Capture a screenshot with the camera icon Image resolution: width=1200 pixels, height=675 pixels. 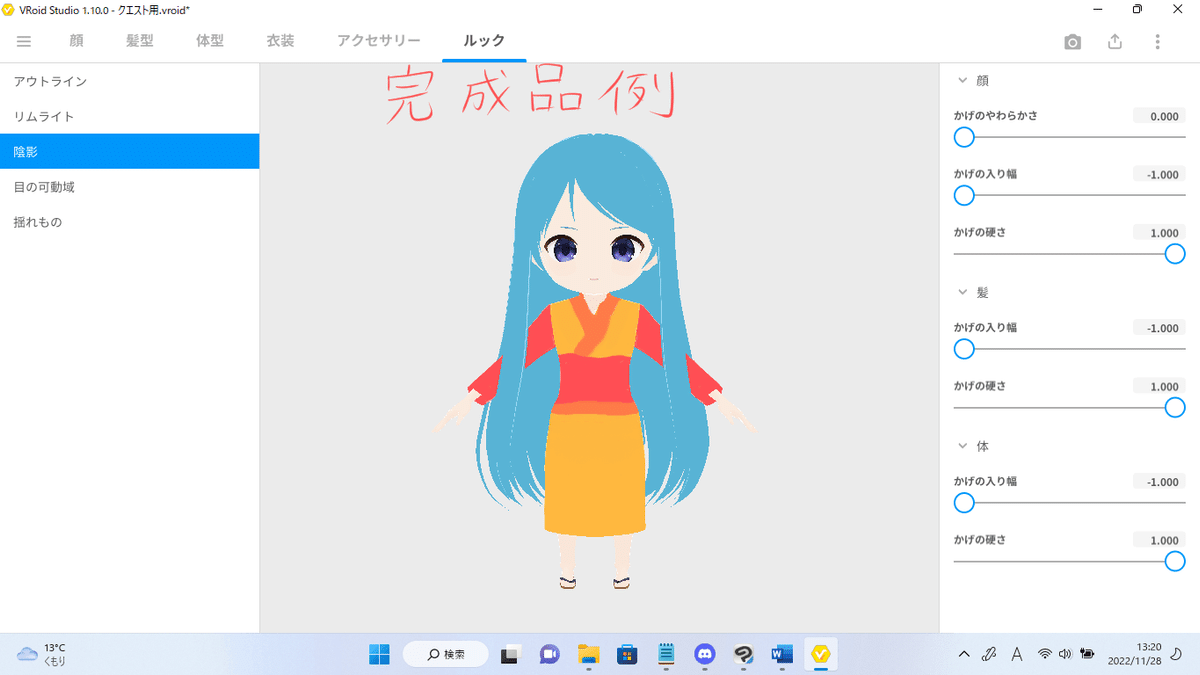(x=1071, y=42)
